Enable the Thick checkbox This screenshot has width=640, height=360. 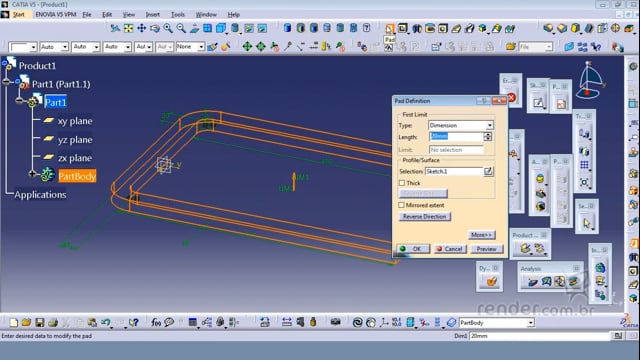(x=402, y=183)
